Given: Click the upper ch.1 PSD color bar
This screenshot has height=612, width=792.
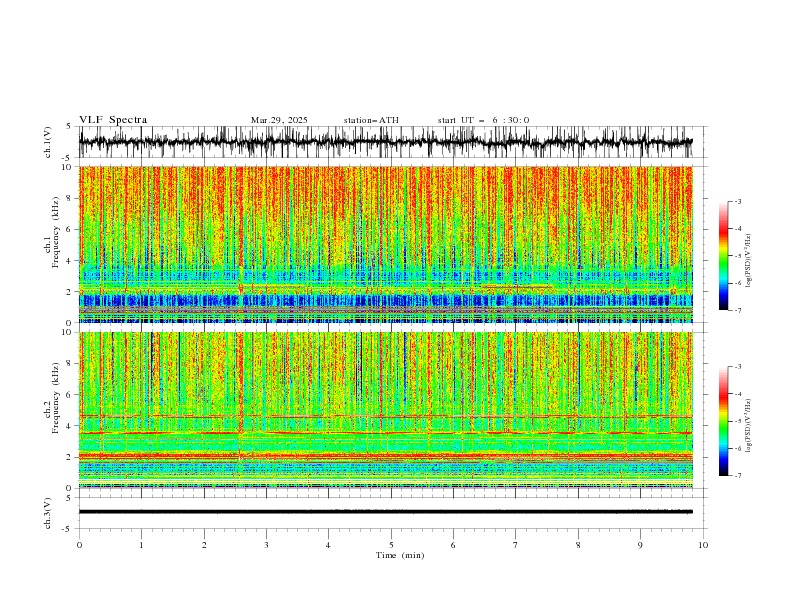Looking at the screenshot, I should [723, 256].
